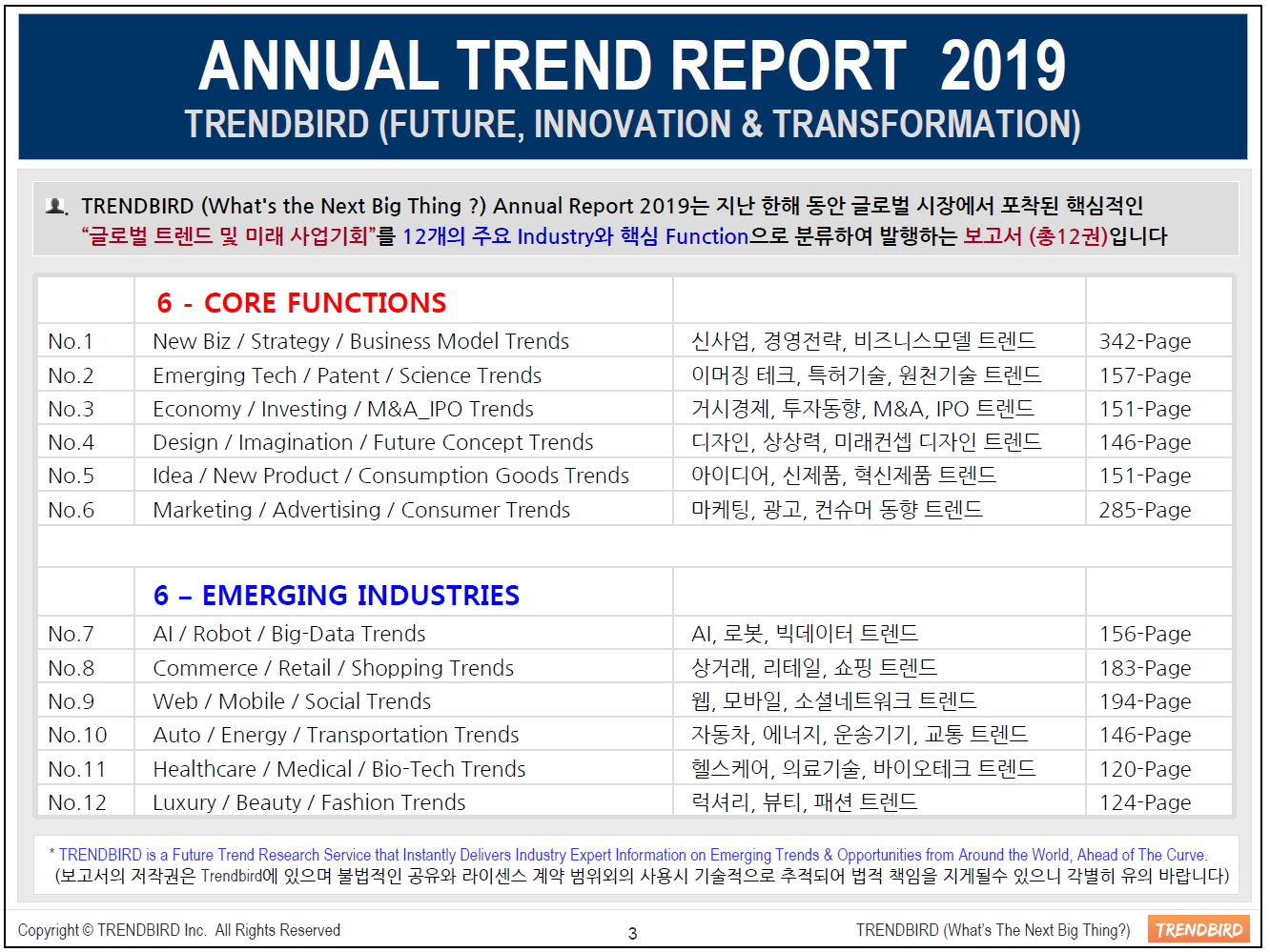Click "이머징 테크, 특허기술, 원천기술 트렌드"
The width and height of the screenshot is (1270, 952).
coord(867,375)
